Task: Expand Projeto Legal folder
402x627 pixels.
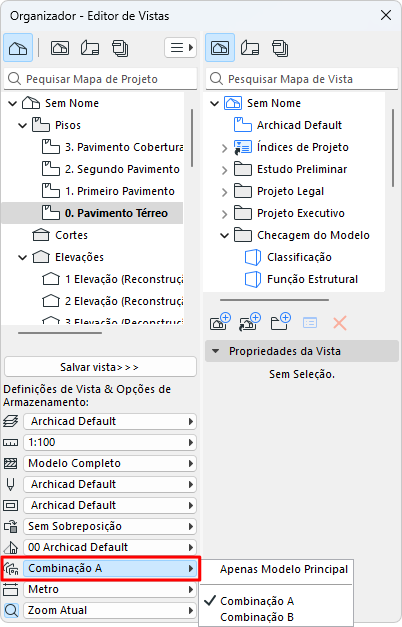Action: 224,192
